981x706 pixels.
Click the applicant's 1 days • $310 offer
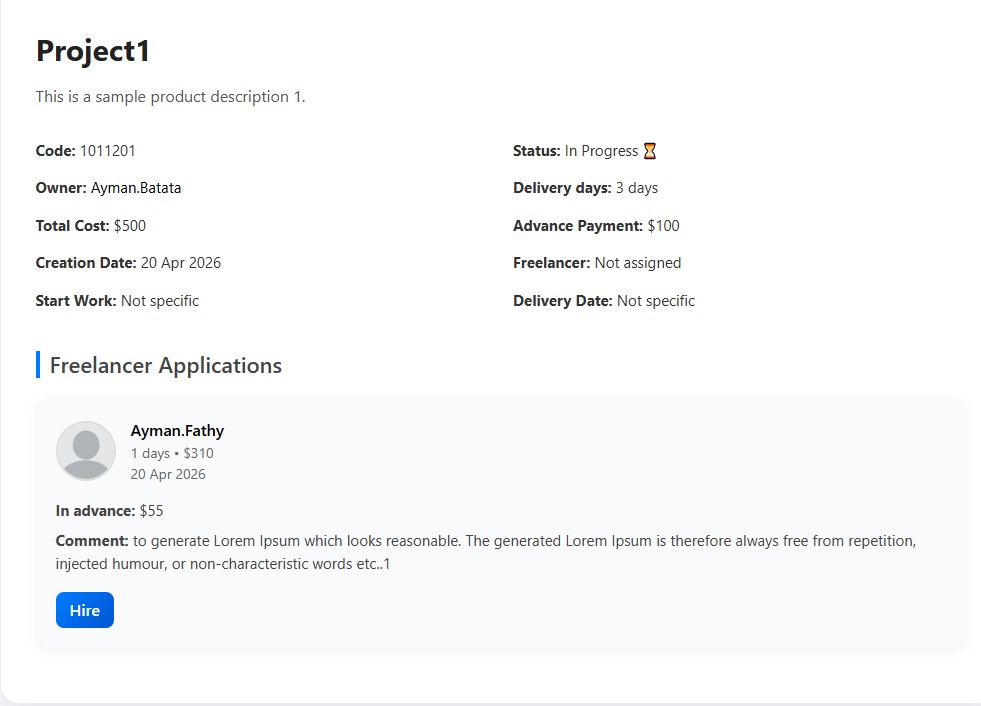[x=172, y=453]
